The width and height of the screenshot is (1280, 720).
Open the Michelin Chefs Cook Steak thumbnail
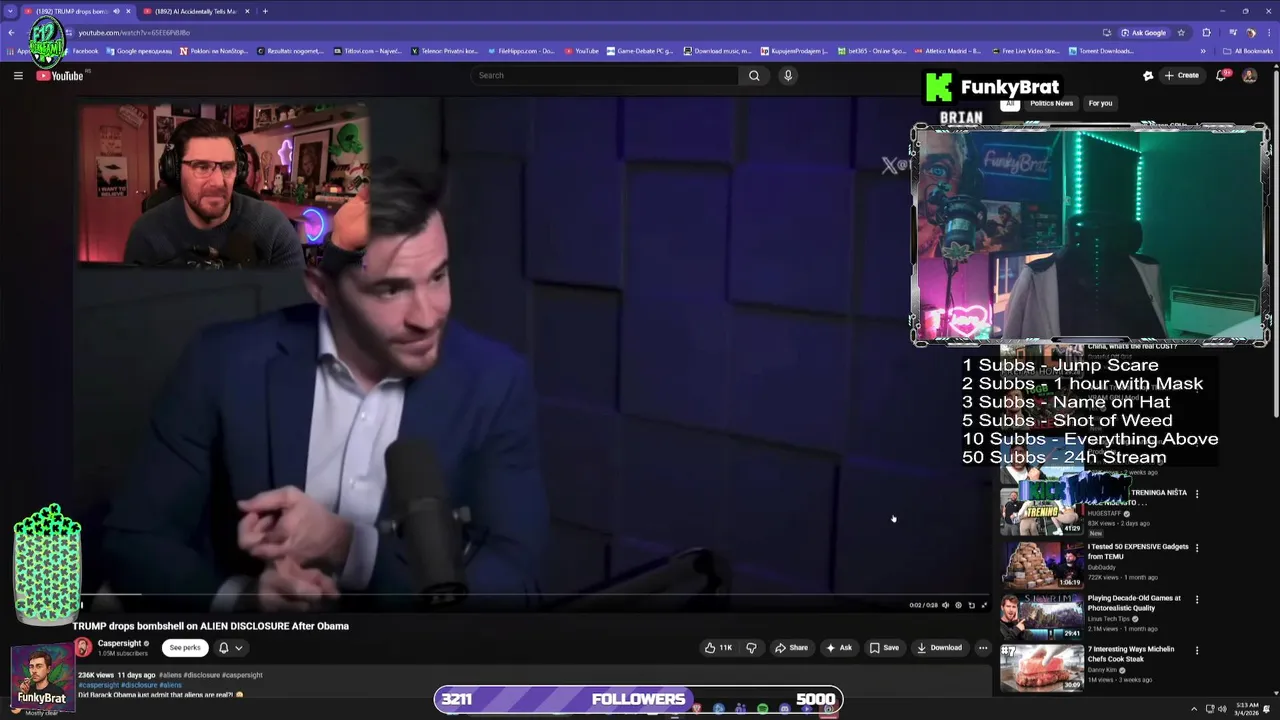click(x=1042, y=668)
